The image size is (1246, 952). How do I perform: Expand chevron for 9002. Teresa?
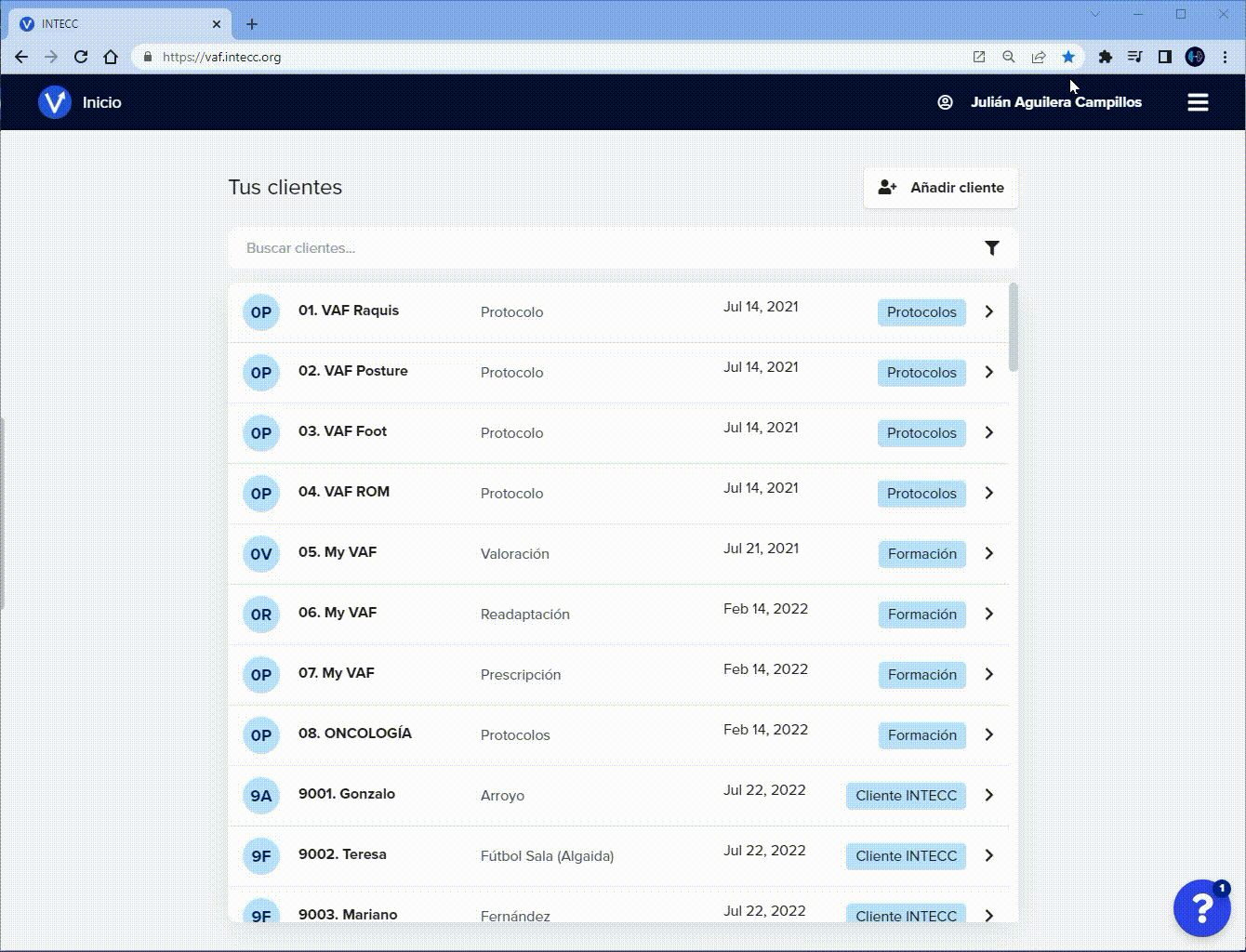pyautogui.click(x=989, y=855)
